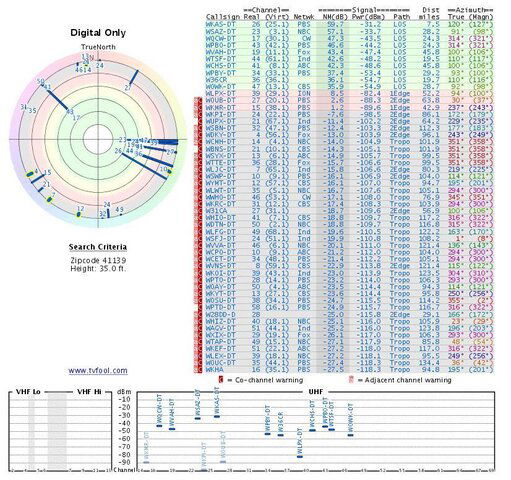Click the VHF Hi band label
Viewport: 511px width, 480px height.
pyautogui.click(x=89, y=392)
